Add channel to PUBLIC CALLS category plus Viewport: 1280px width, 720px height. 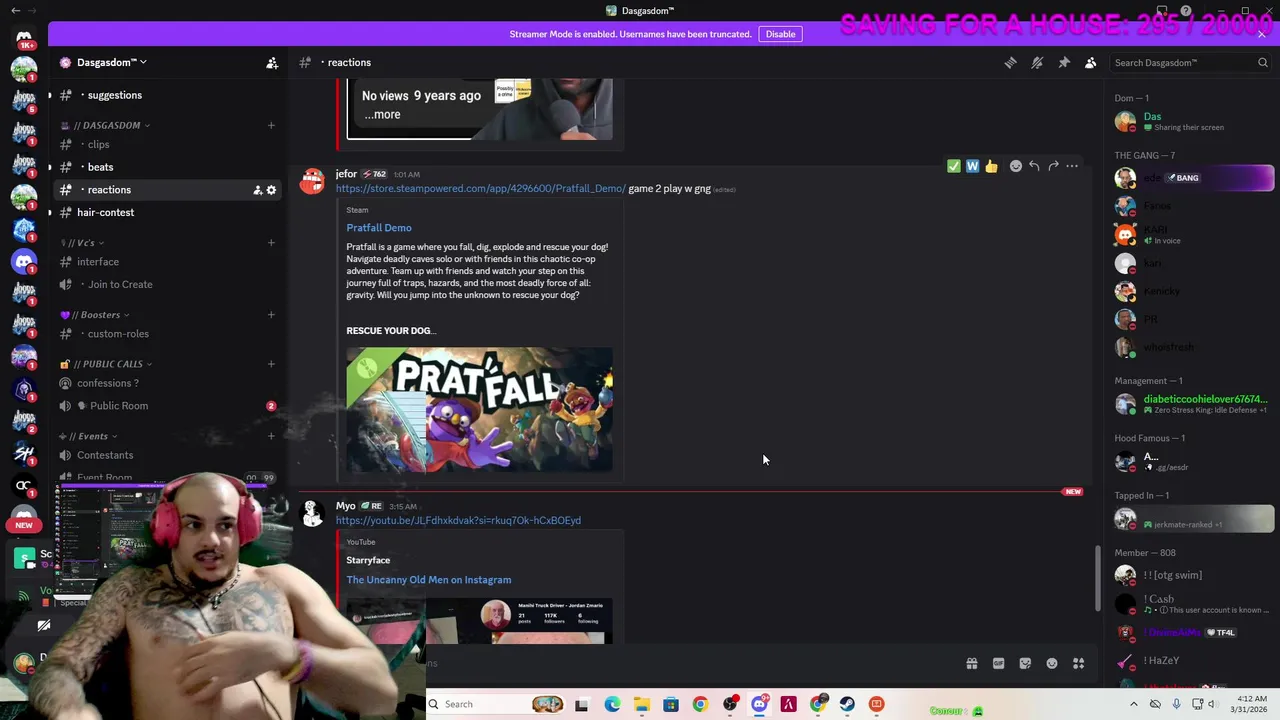click(271, 364)
